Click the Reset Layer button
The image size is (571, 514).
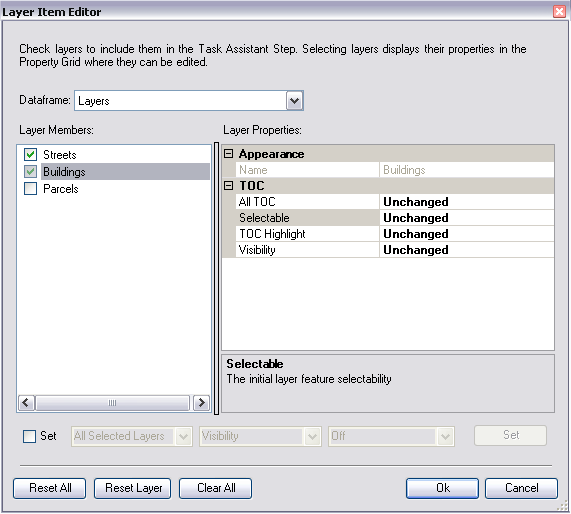click(x=133, y=488)
